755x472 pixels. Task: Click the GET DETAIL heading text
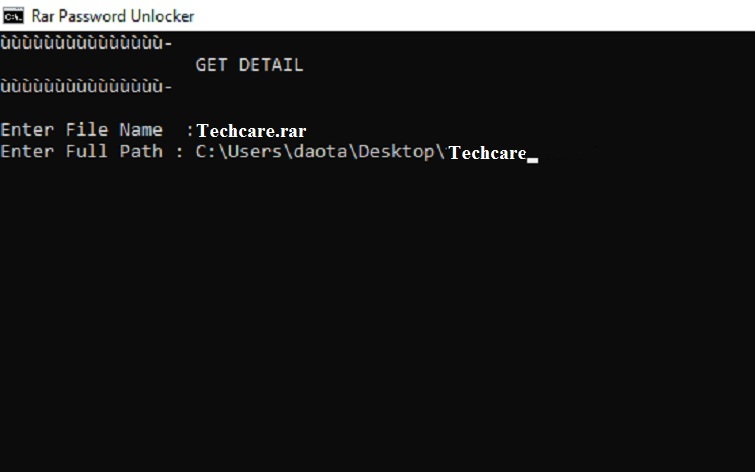click(249, 65)
